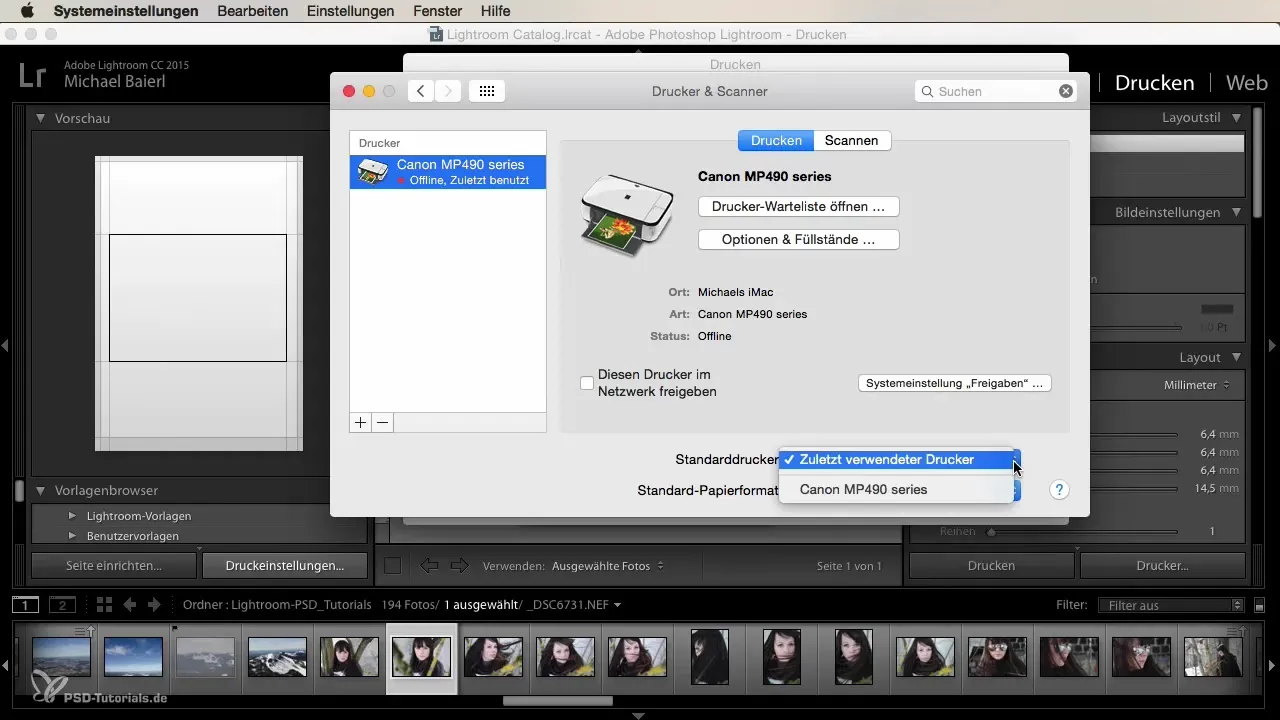Select Canon MP490 series in printer list
The width and height of the screenshot is (1280, 720).
(448, 172)
